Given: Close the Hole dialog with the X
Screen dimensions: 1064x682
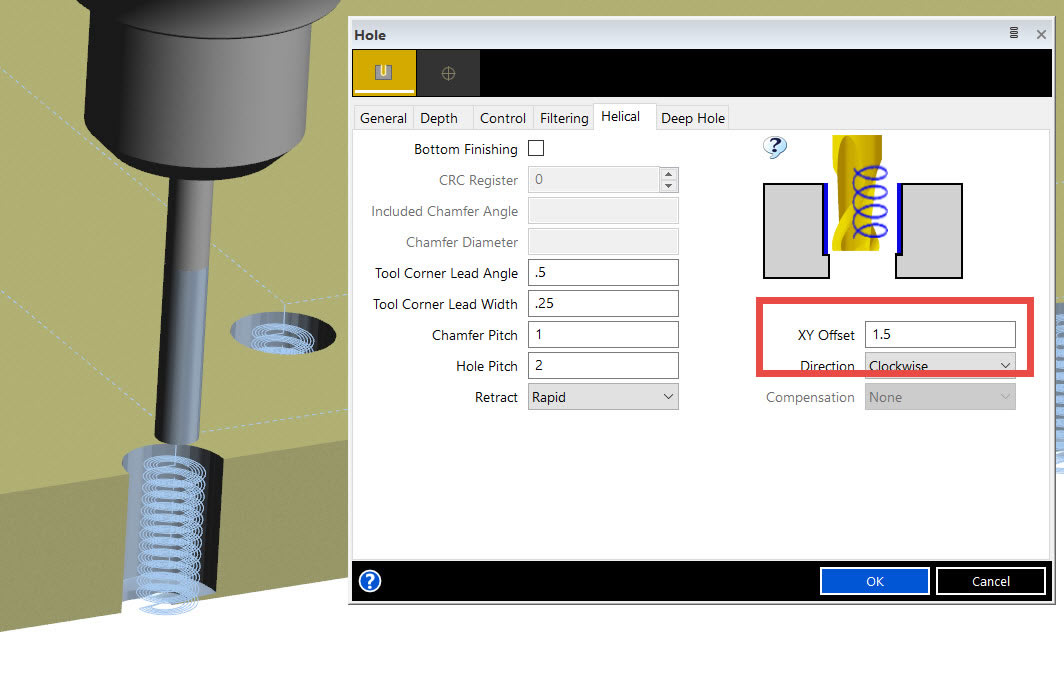Looking at the screenshot, I should (x=1041, y=34).
